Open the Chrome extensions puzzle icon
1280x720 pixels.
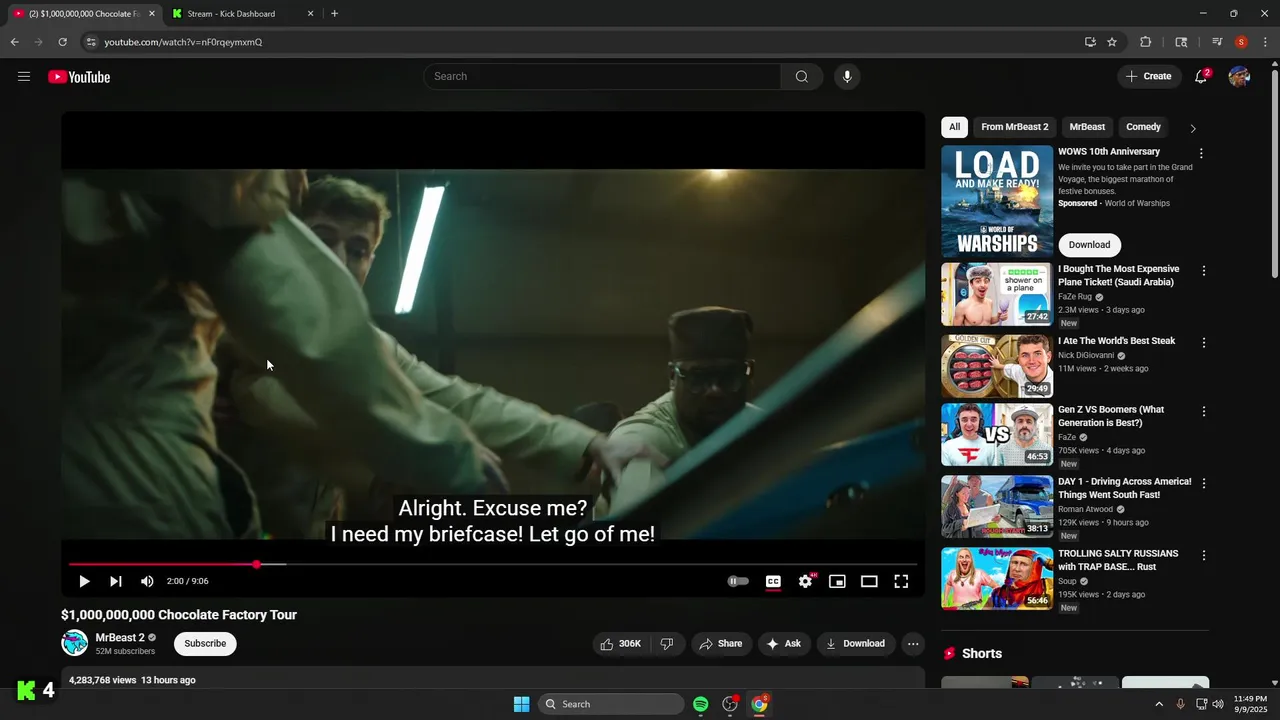click(x=1146, y=42)
